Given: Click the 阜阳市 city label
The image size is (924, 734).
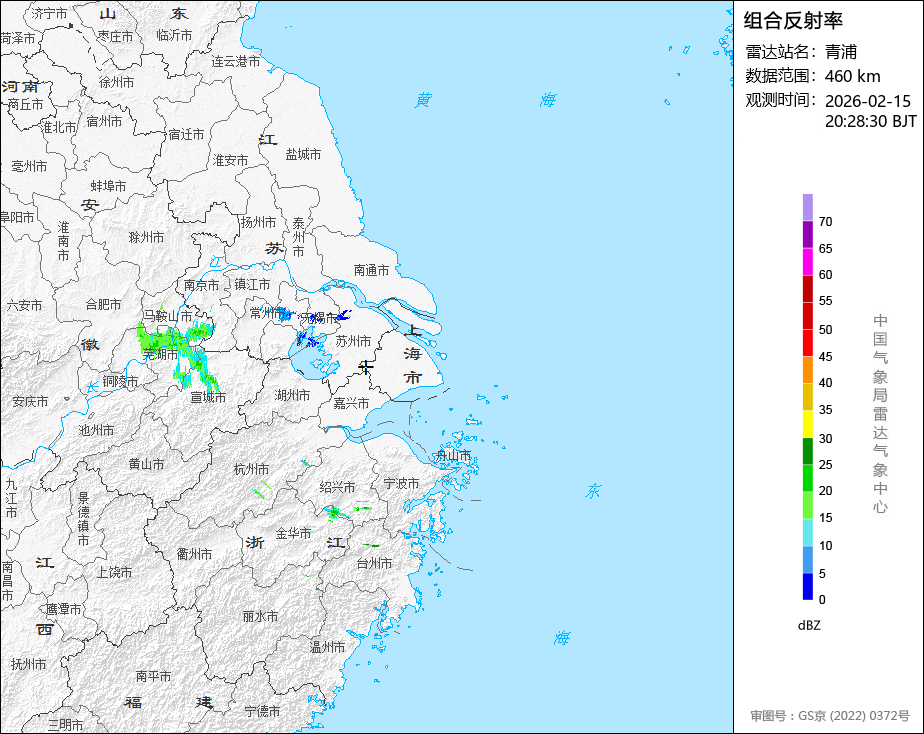Looking at the screenshot, I should pyautogui.click(x=17, y=217).
